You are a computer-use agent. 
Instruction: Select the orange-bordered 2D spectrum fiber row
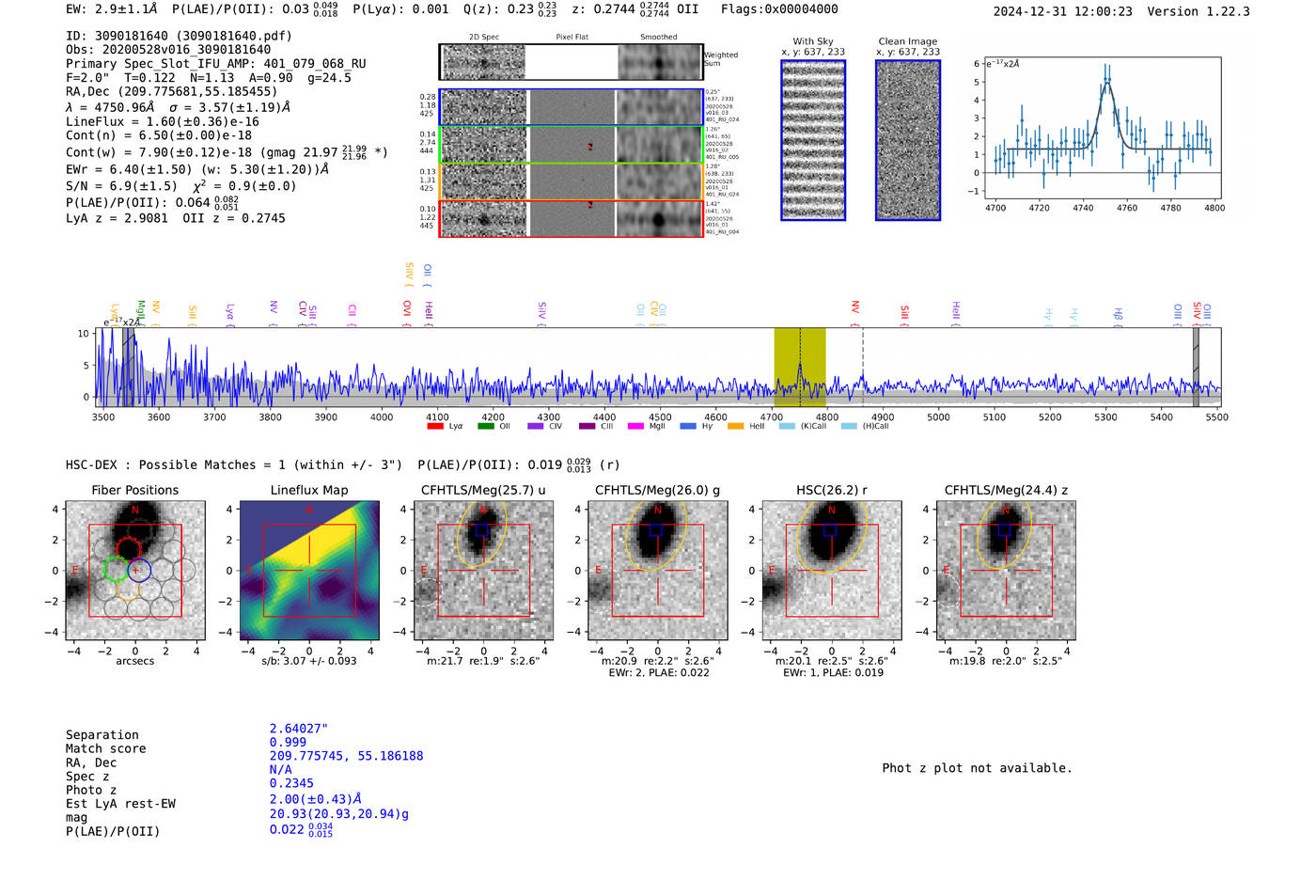571,181
